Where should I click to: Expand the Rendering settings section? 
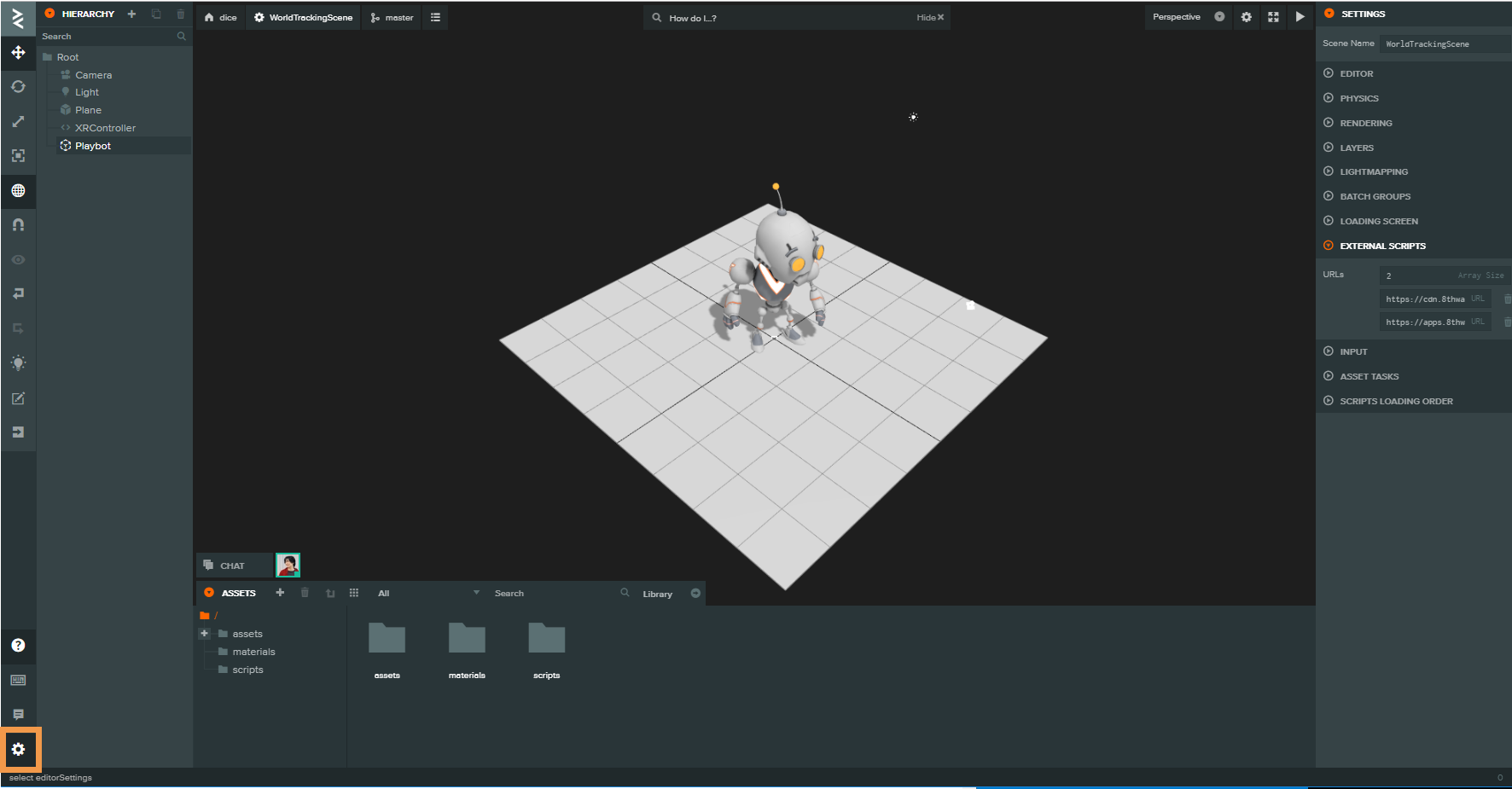1364,122
